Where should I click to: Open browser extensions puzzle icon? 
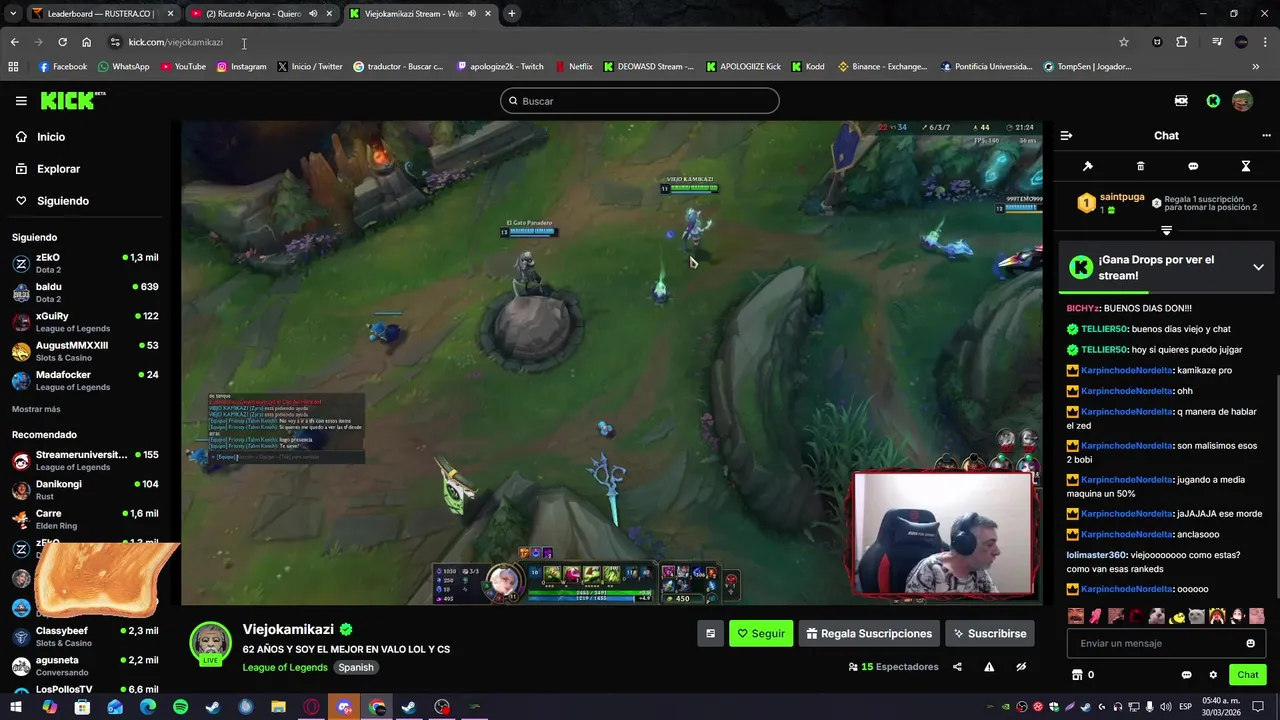[x=1181, y=42]
